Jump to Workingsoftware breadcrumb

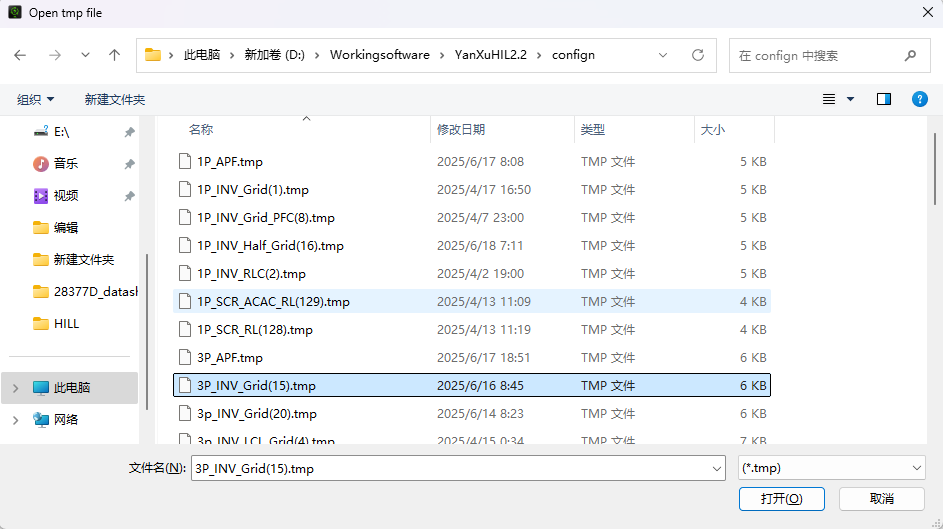[x=379, y=55]
